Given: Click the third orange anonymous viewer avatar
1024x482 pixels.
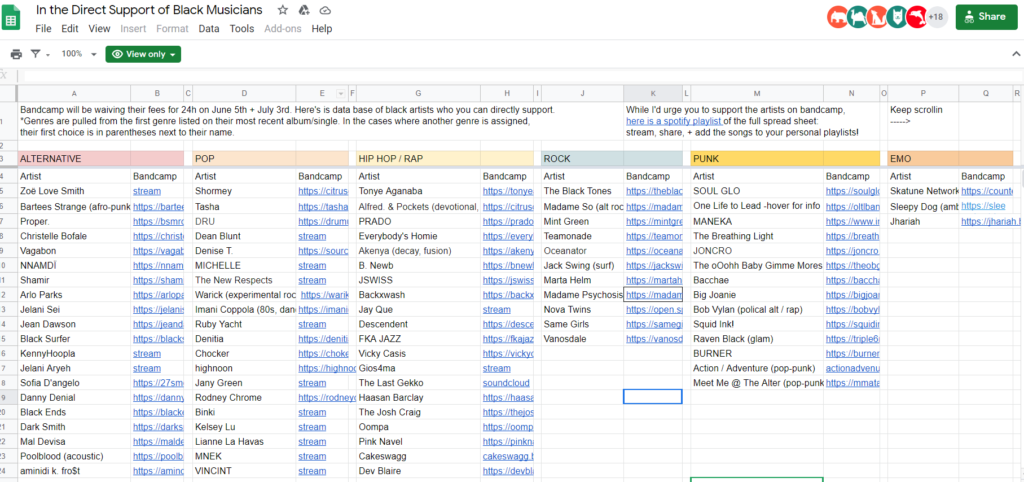Looking at the screenshot, I should pyautogui.click(x=876, y=17).
